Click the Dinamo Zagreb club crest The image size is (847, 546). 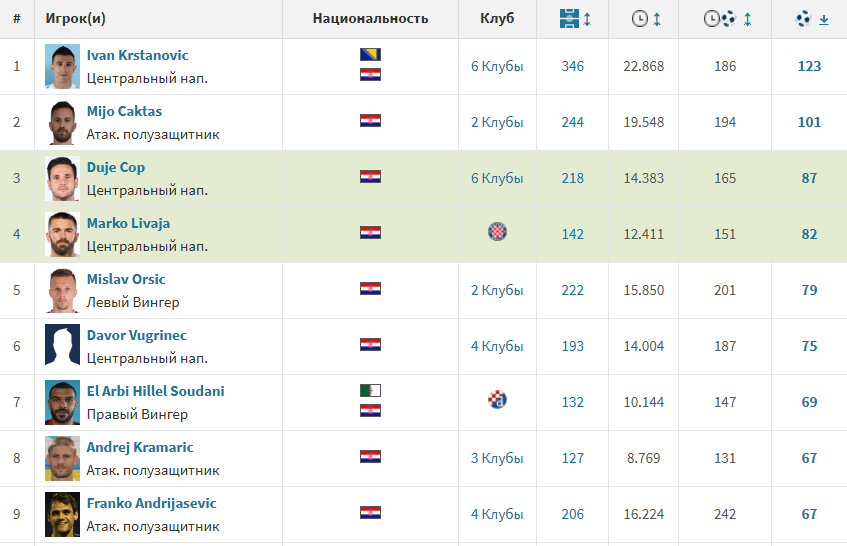(x=497, y=400)
